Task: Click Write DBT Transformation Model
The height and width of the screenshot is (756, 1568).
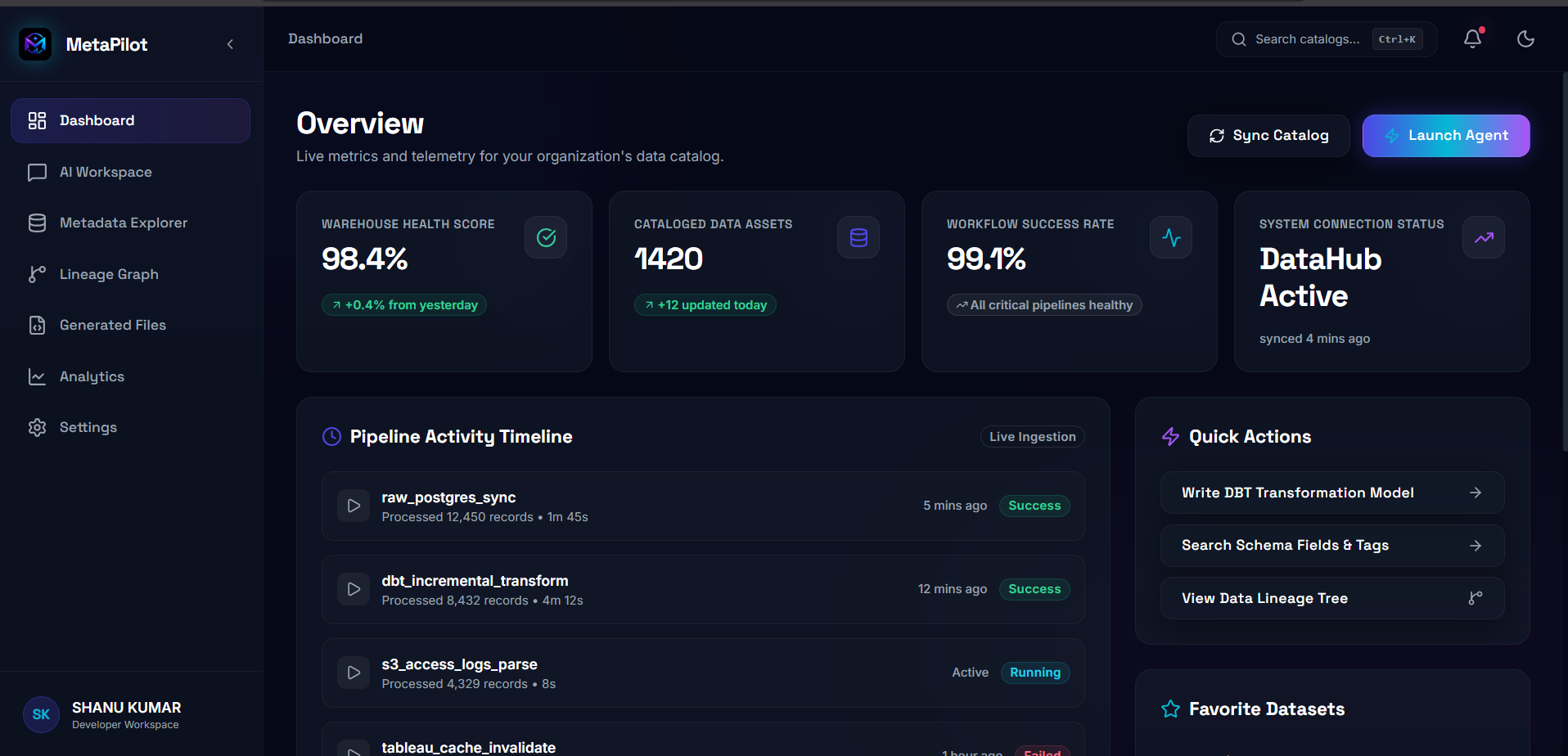Action: click(1332, 493)
